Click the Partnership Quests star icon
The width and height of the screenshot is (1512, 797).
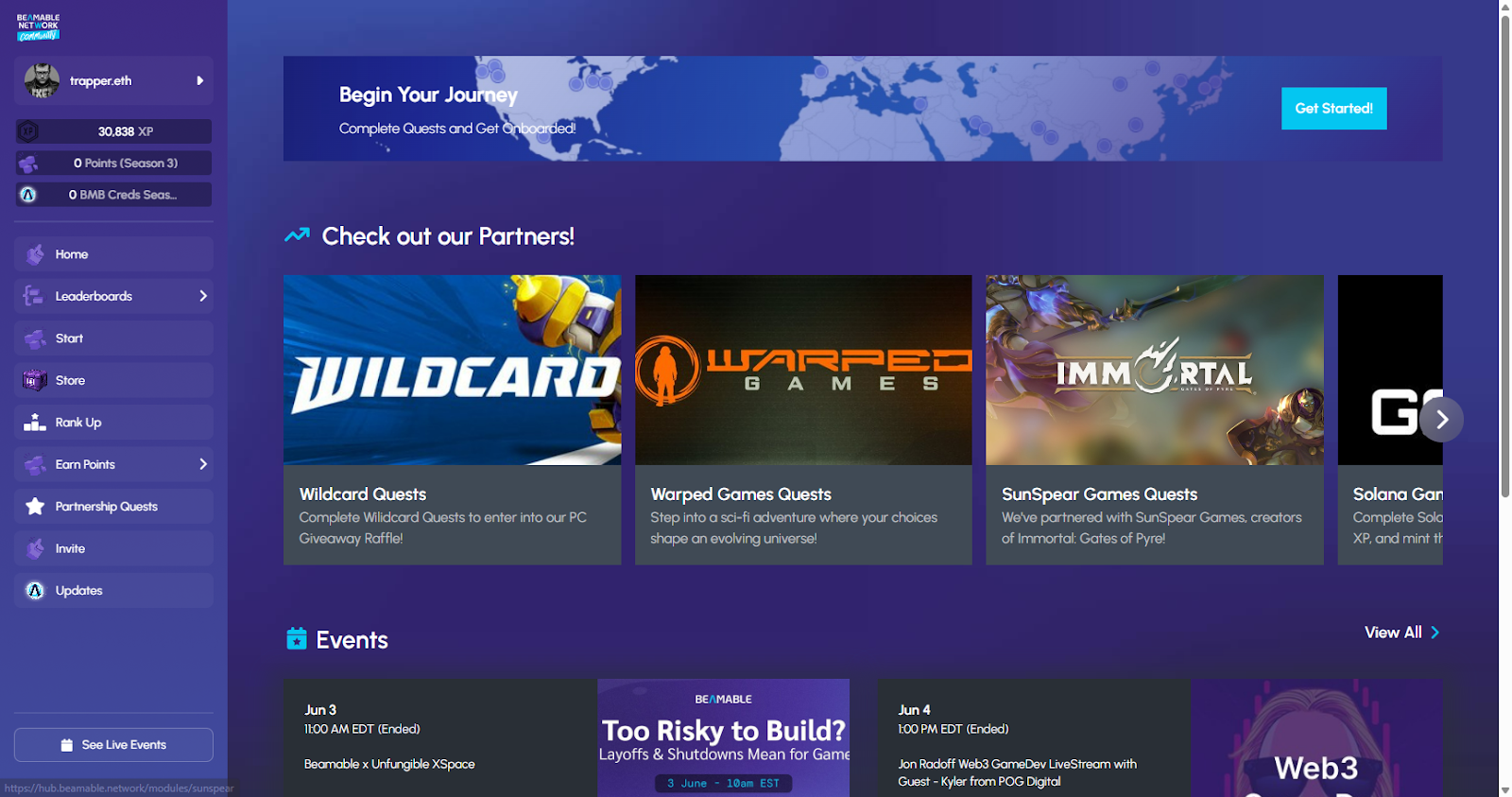[x=35, y=507]
